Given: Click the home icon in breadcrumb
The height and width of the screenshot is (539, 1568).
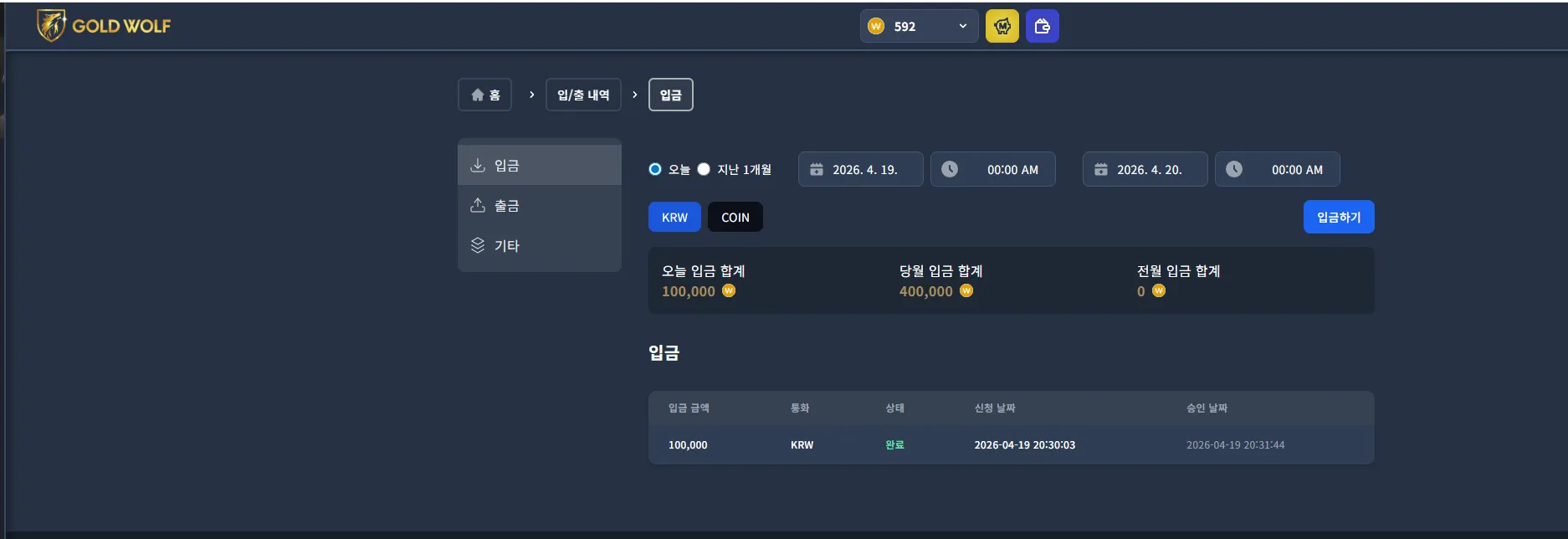Looking at the screenshot, I should [478, 95].
